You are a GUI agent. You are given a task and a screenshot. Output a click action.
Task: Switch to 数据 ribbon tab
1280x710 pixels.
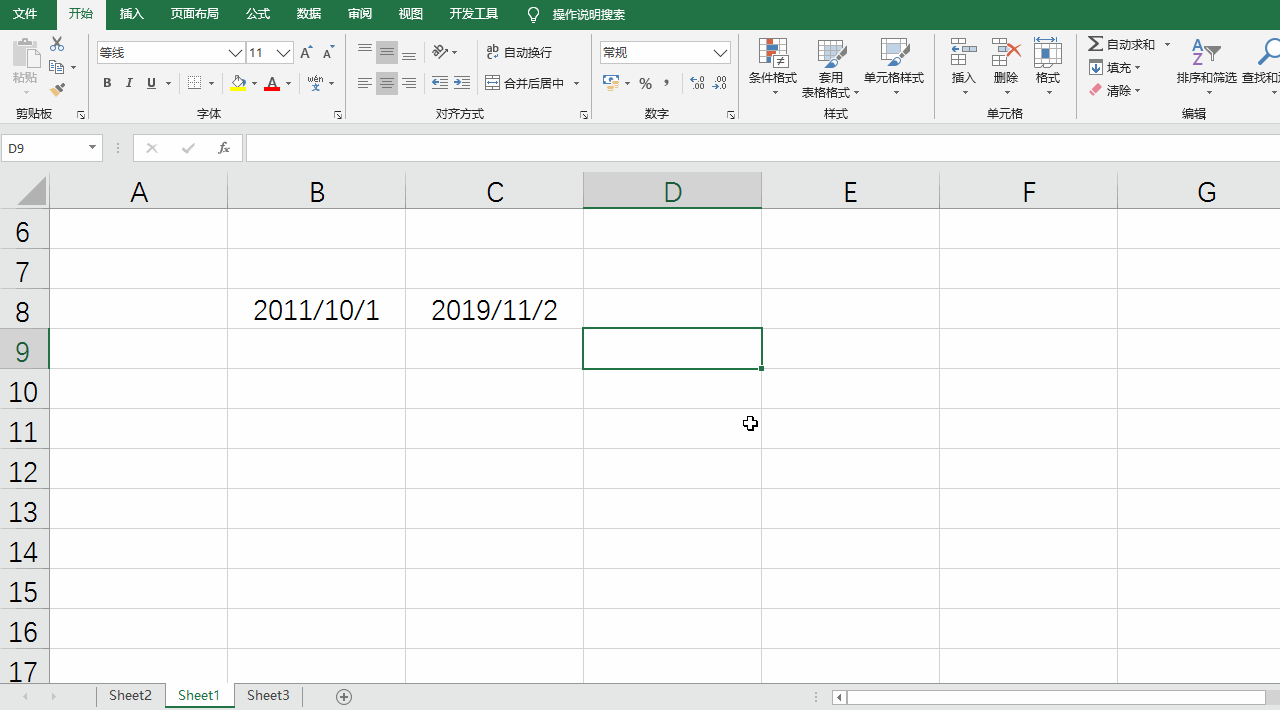pos(309,14)
